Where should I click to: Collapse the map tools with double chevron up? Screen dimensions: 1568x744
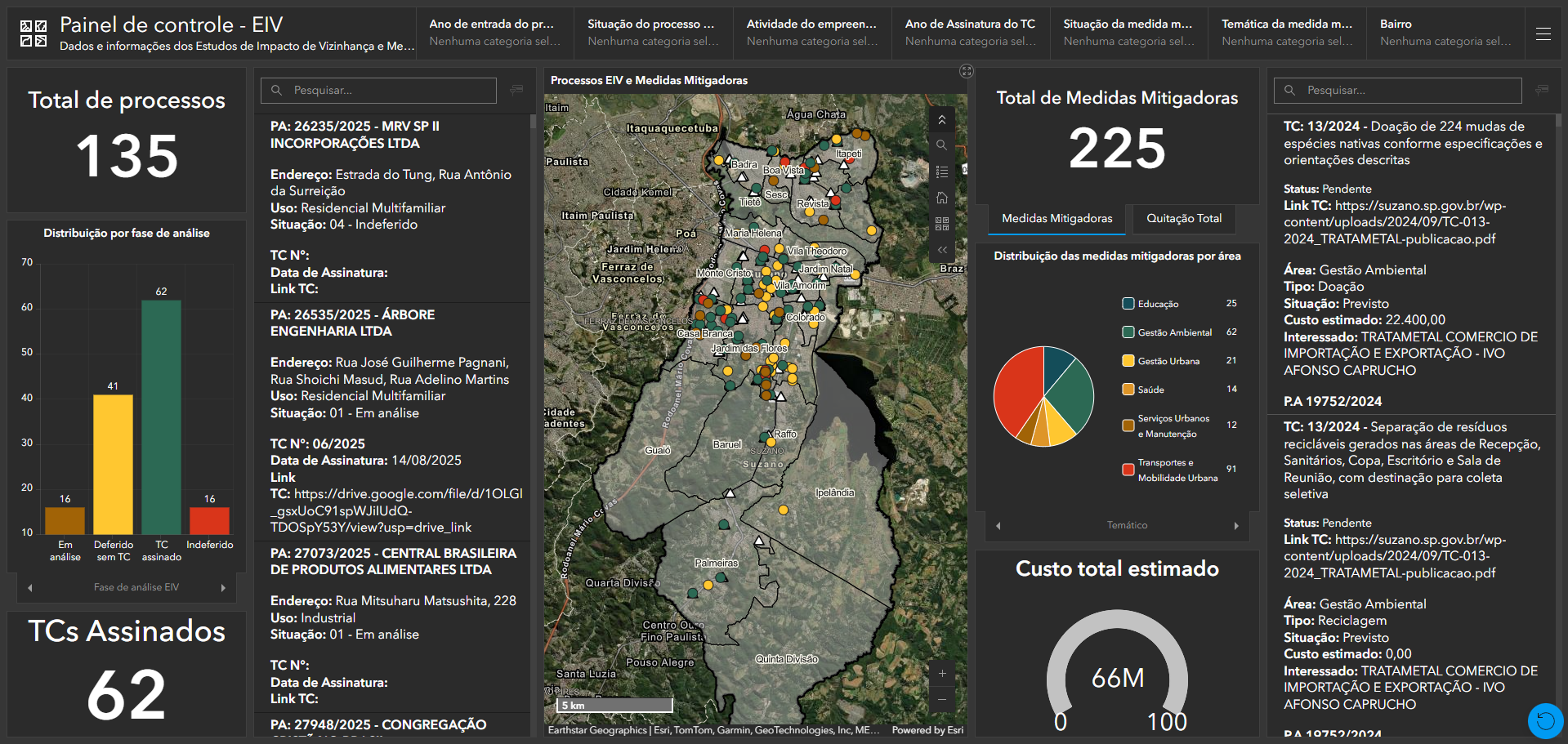pos(941,120)
